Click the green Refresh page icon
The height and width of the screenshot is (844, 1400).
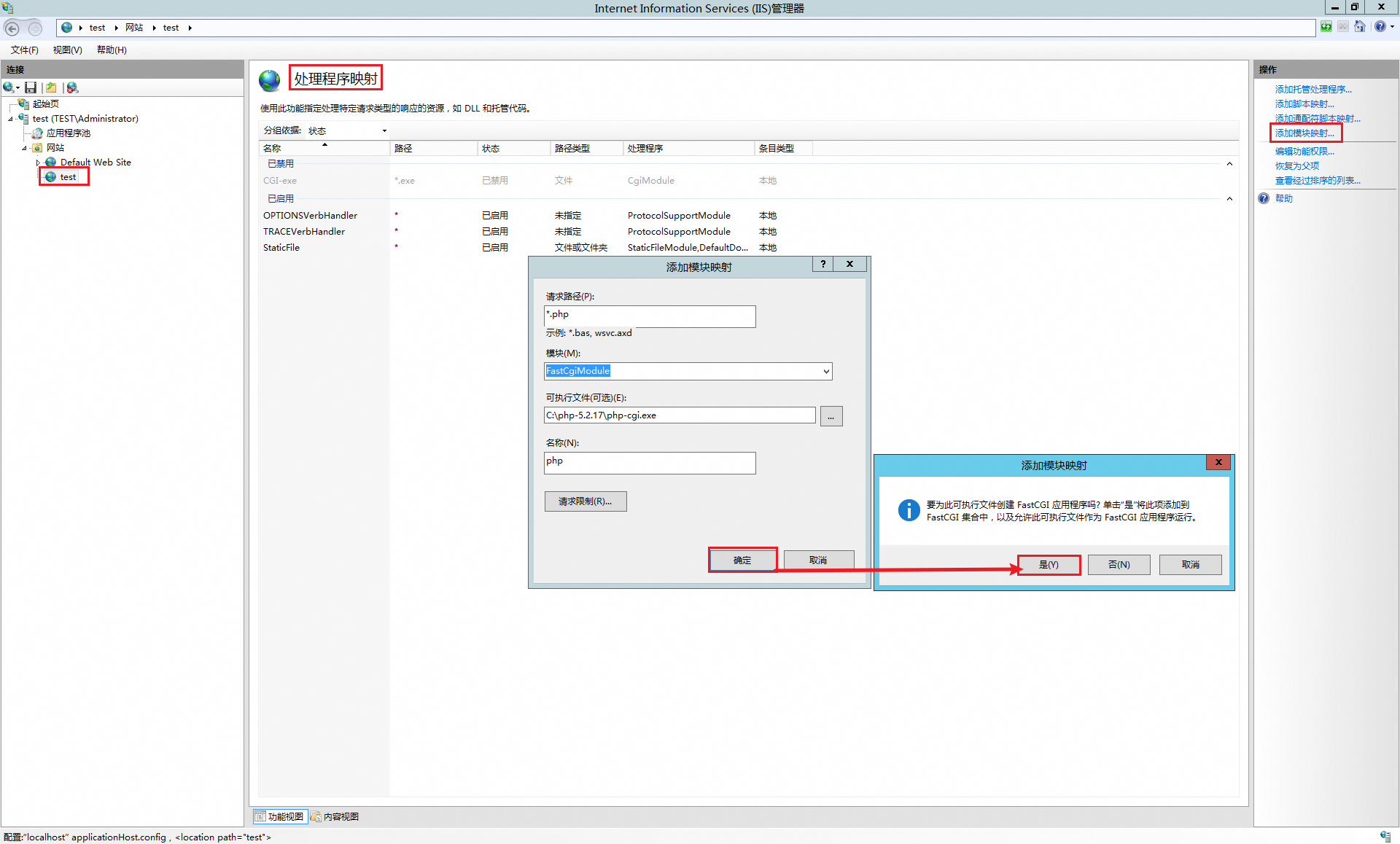(x=1326, y=27)
